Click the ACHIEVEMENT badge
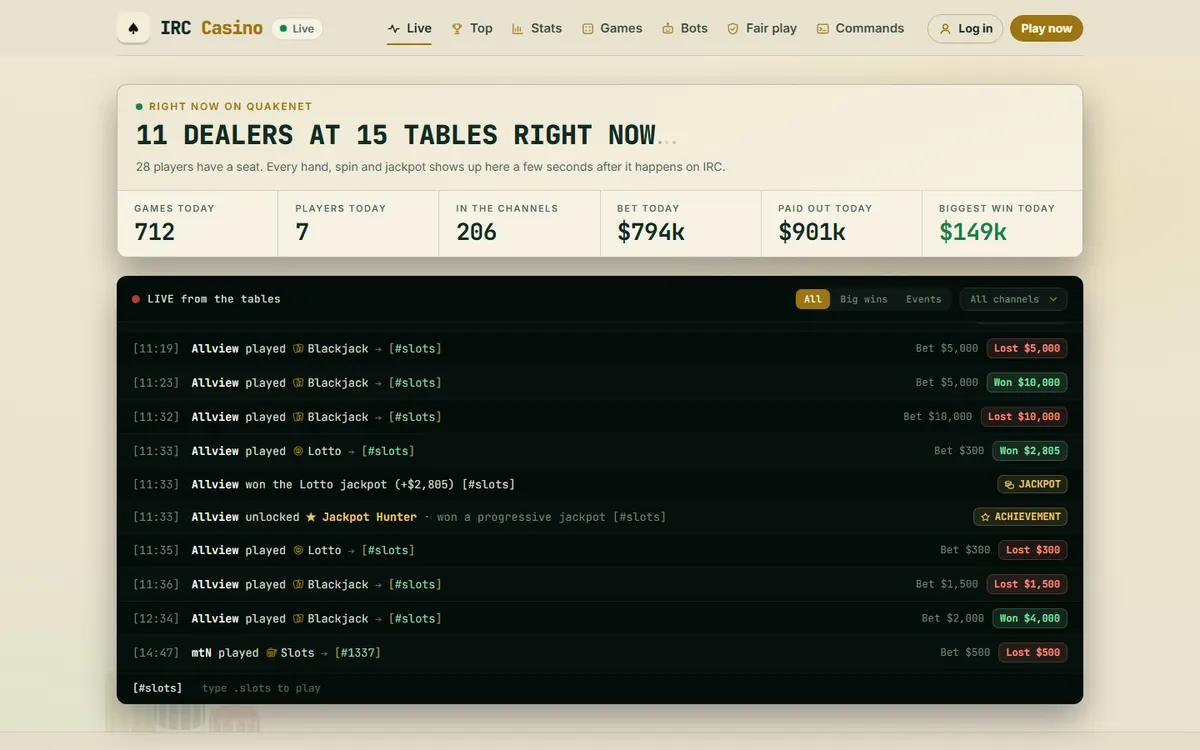The width and height of the screenshot is (1200, 750). [x=1020, y=517]
